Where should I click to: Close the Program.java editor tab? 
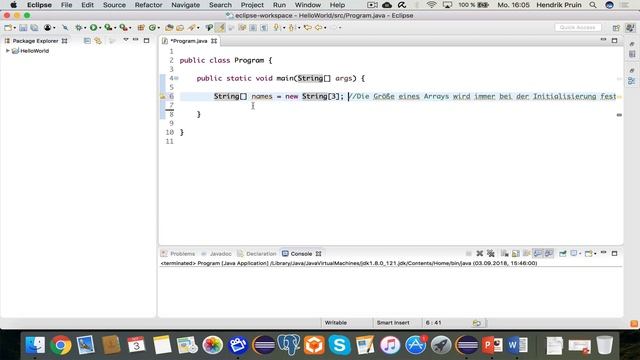coord(214,41)
